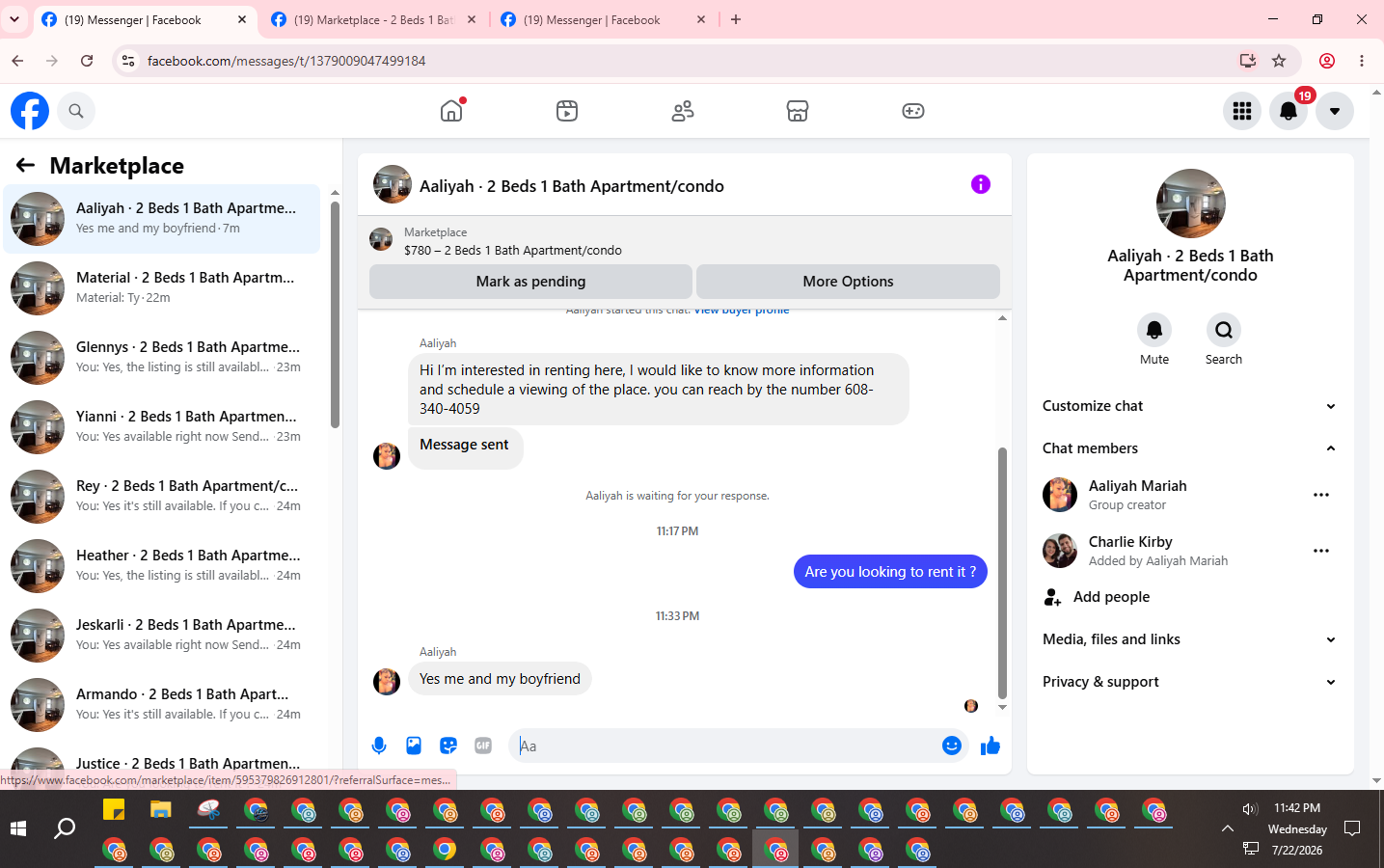The width and height of the screenshot is (1384, 868).
Task: Search in conversation using magnifier icon
Action: pos(1224,330)
